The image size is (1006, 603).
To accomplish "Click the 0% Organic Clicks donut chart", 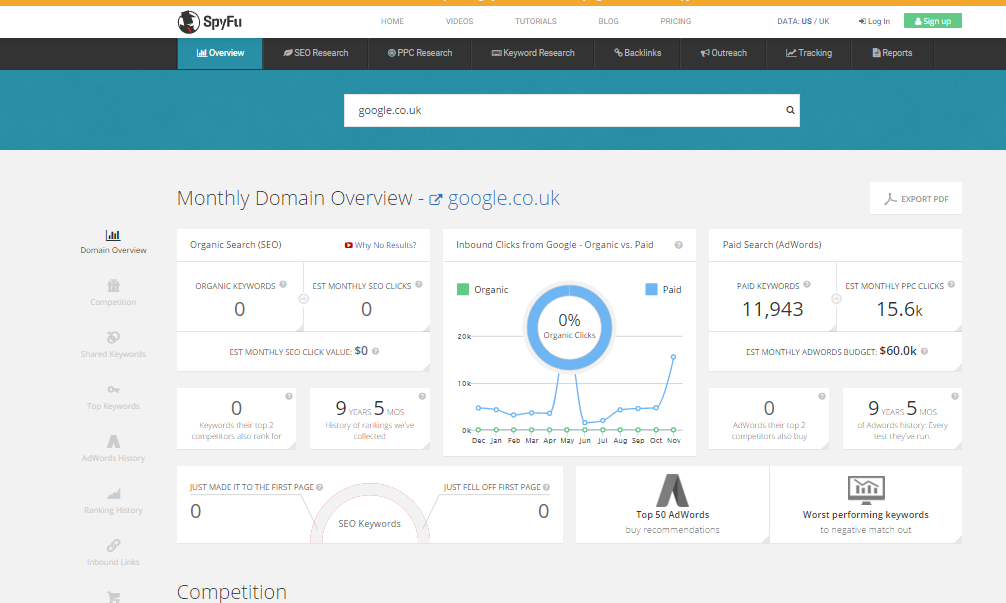I will [569, 327].
